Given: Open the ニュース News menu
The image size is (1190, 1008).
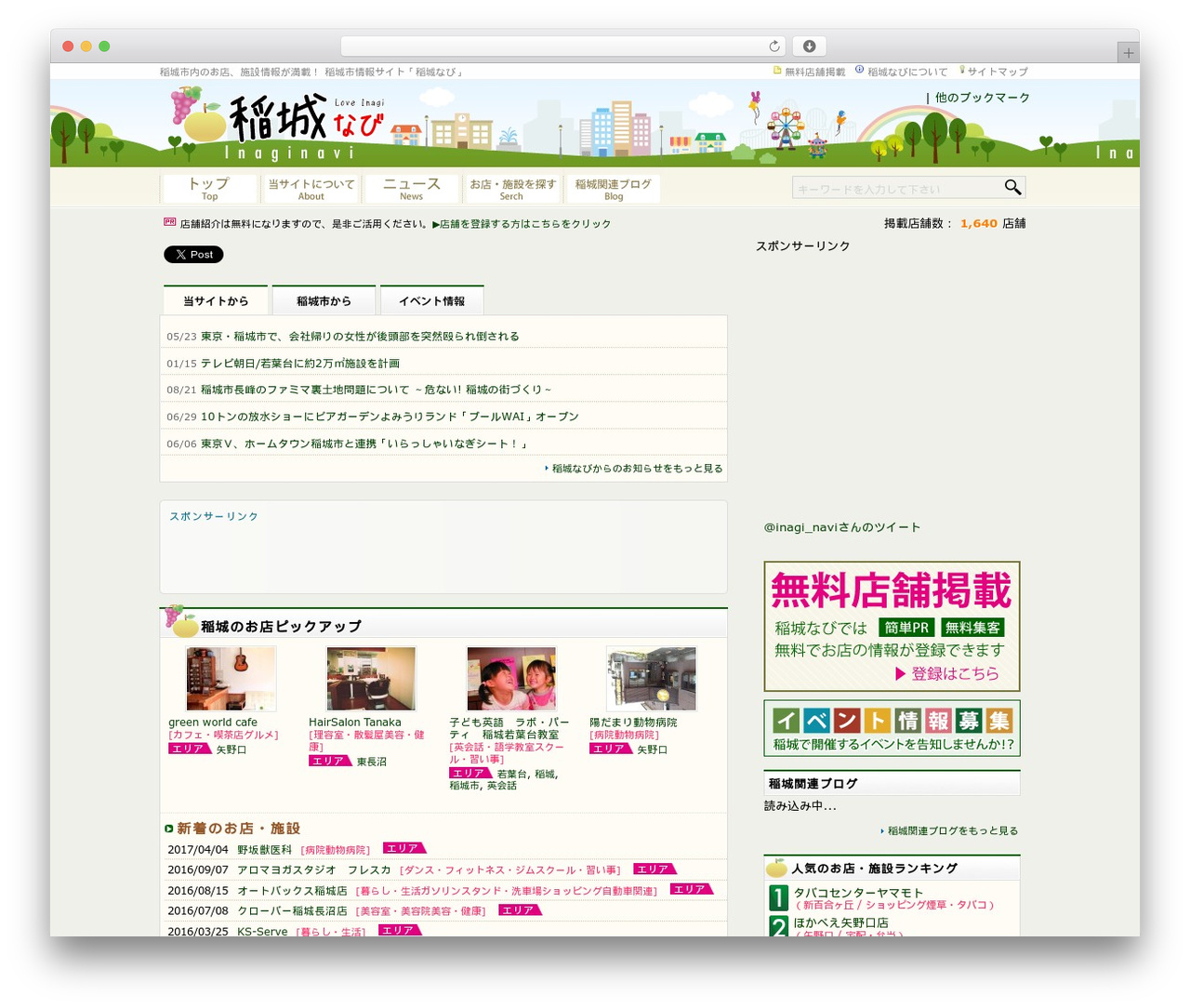Looking at the screenshot, I should pos(412,189).
